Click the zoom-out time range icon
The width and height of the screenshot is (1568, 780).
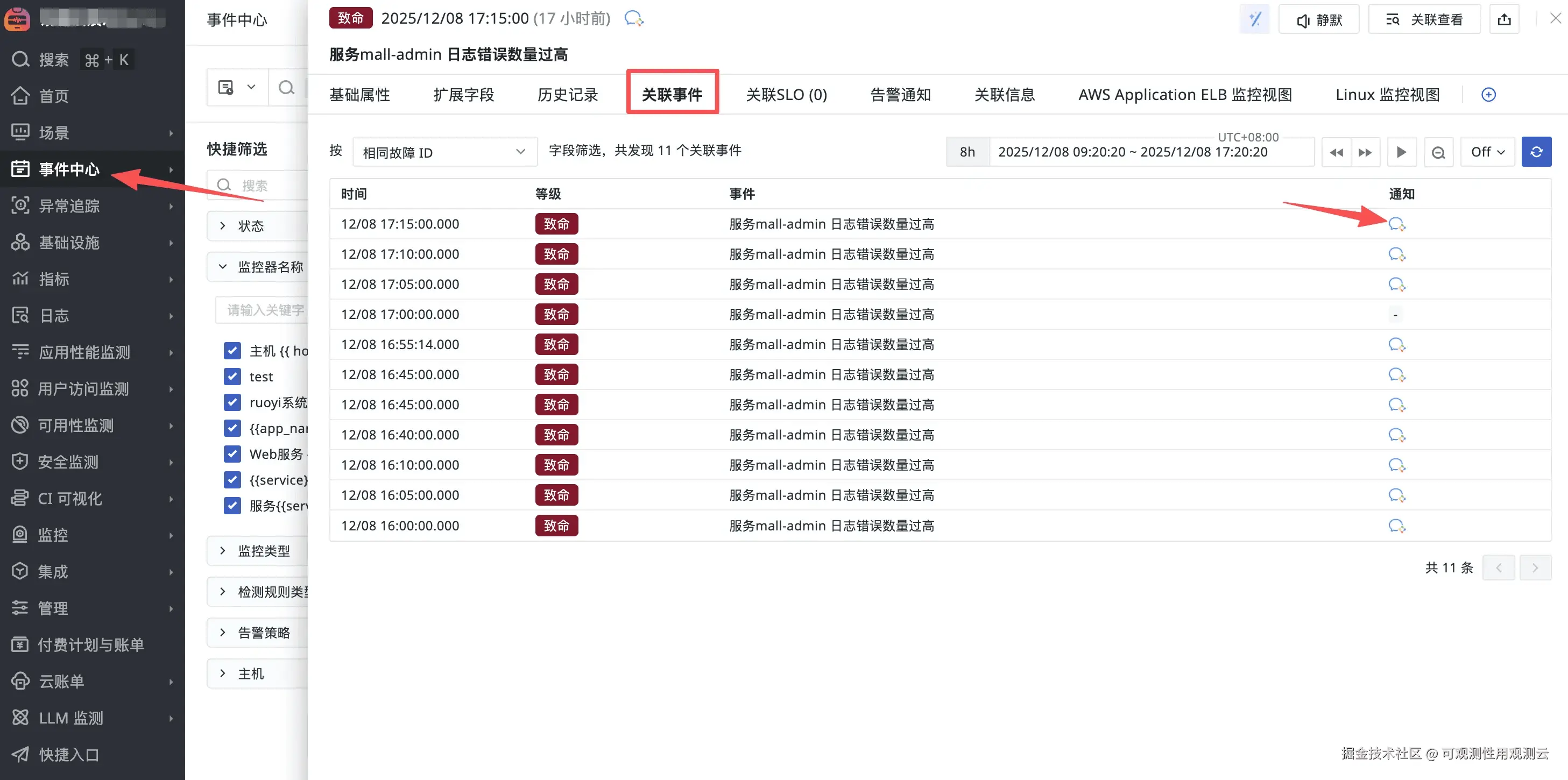click(x=1438, y=152)
